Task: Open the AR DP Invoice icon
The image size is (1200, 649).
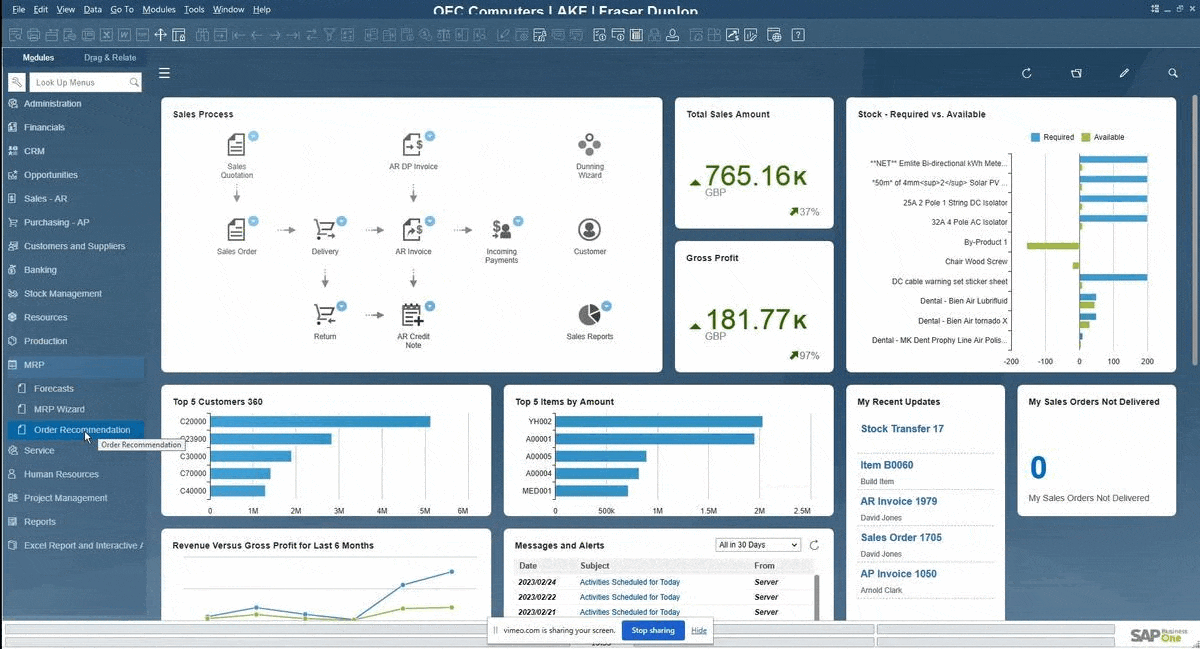Action: tap(412, 144)
